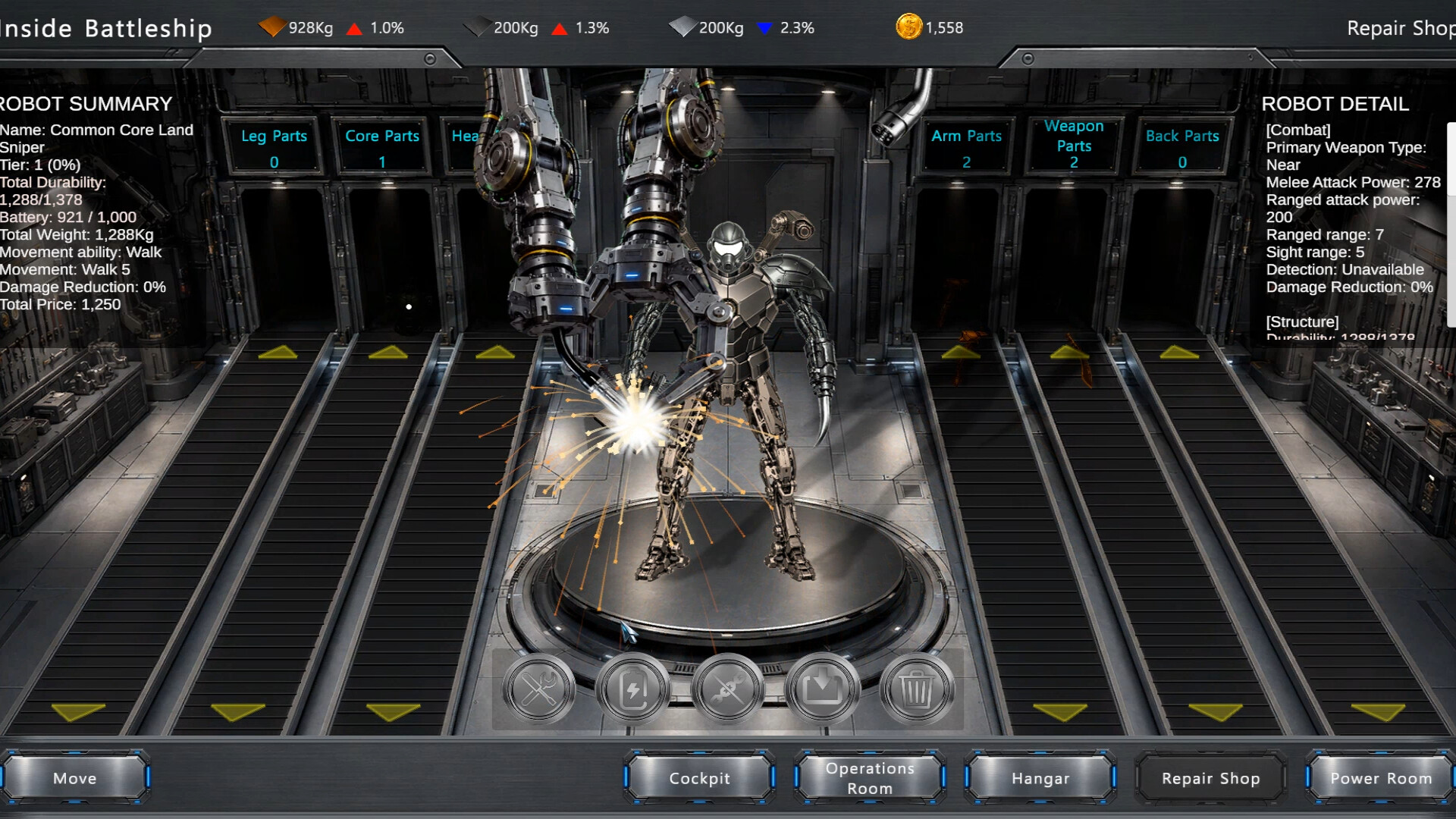1456x819 pixels.
Task: Click the red up-trend arrow beside 1.0%
Action: (x=354, y=29)
